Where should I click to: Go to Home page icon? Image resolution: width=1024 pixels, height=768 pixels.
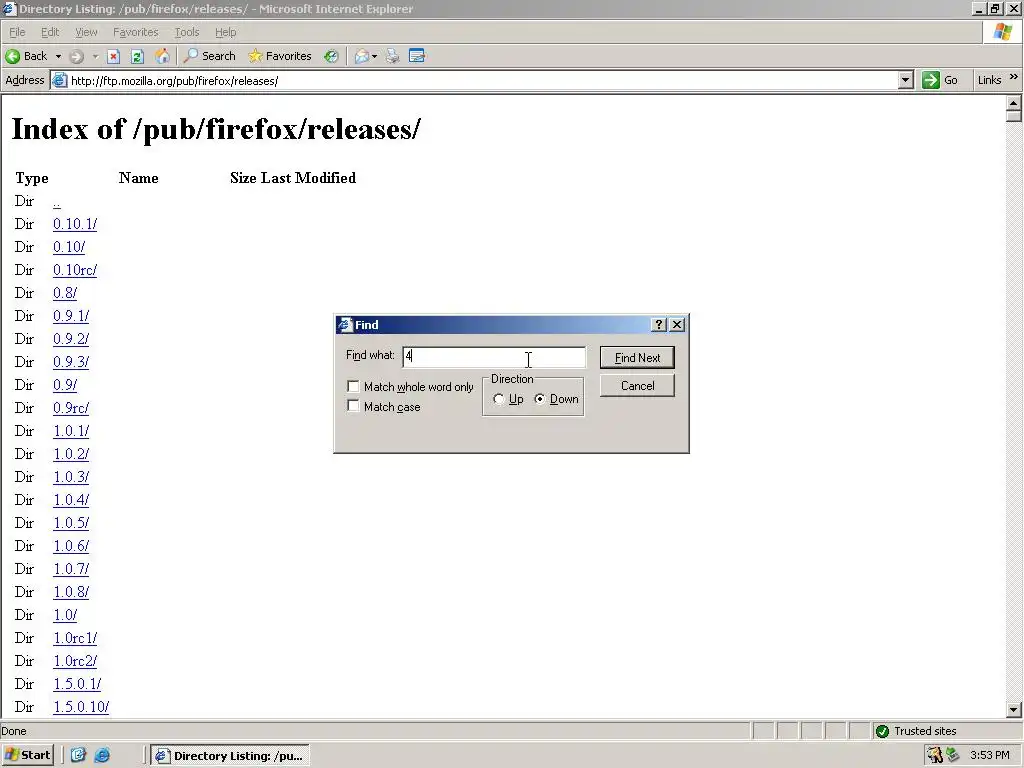coord(162,56)
